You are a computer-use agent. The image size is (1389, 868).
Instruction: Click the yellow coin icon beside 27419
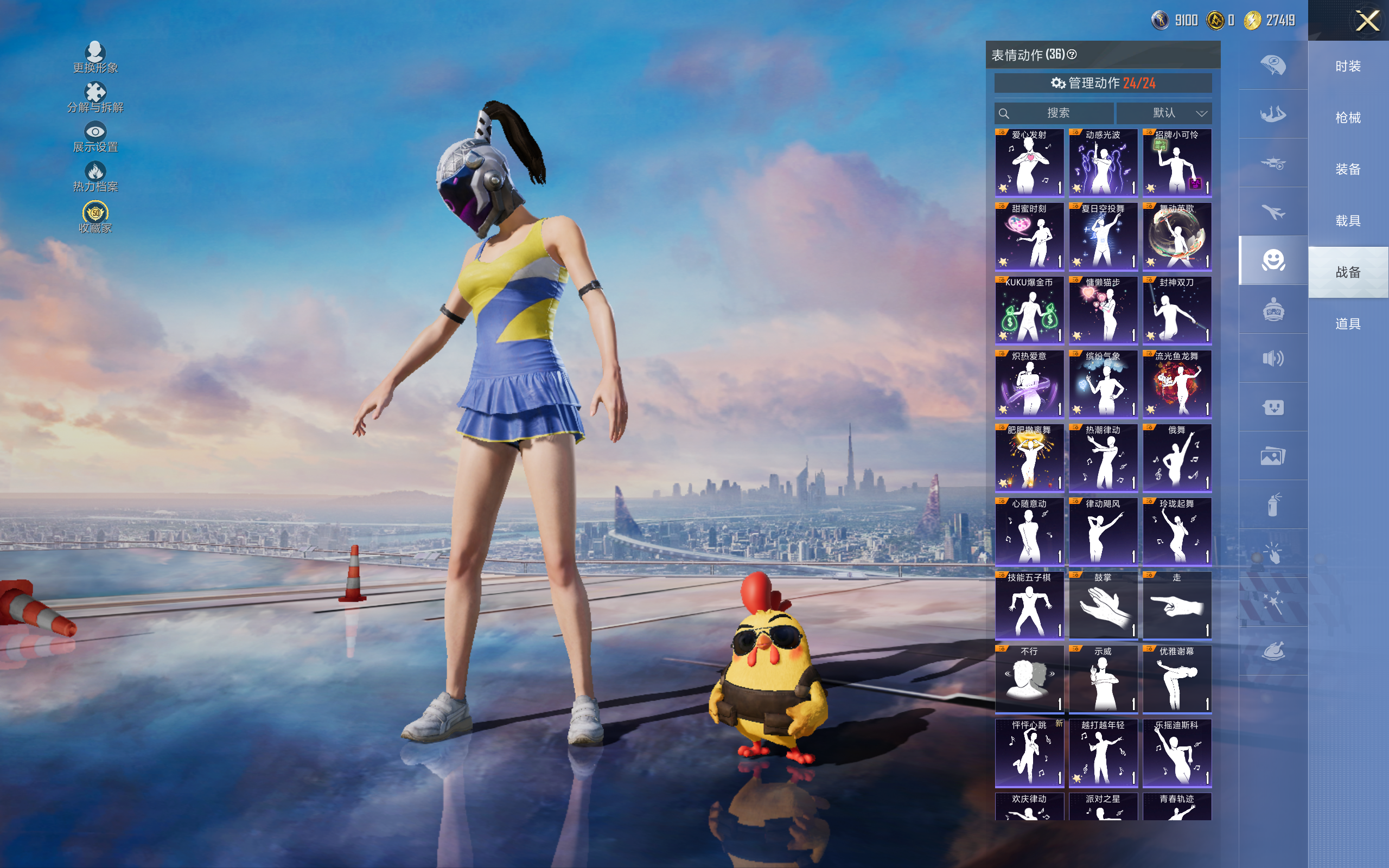pyautogui.click(x=1252, y=21)
